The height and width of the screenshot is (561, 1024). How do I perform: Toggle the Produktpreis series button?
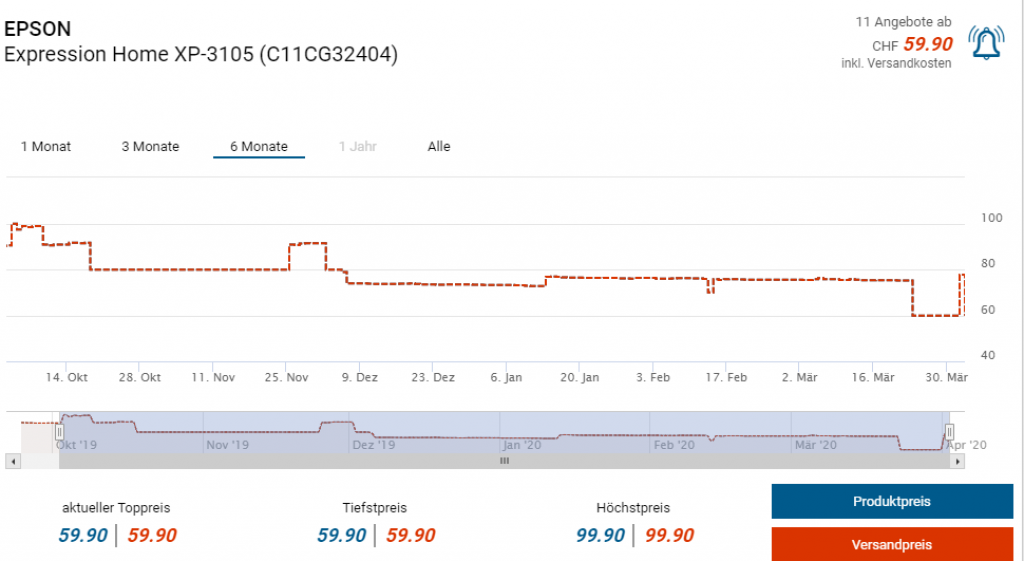click(x=892, y=501)
